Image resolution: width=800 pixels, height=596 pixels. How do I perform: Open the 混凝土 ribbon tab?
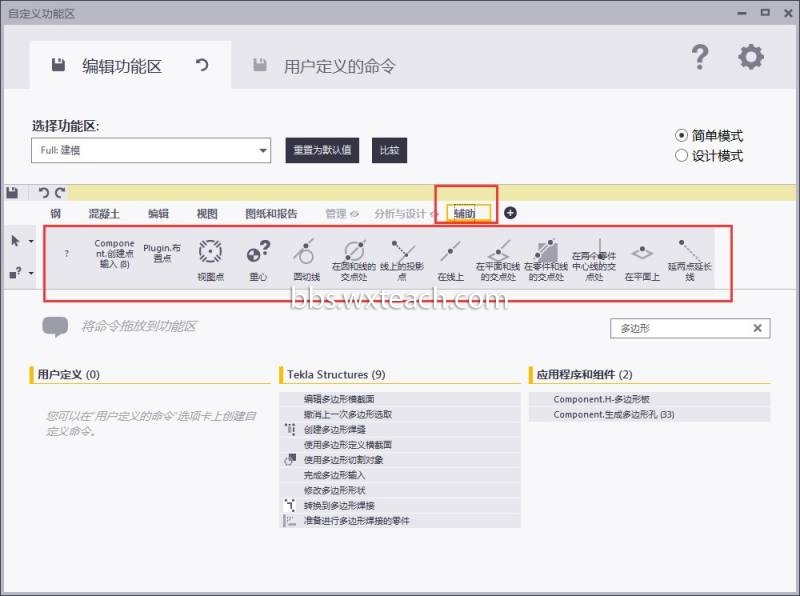(104, 214)
